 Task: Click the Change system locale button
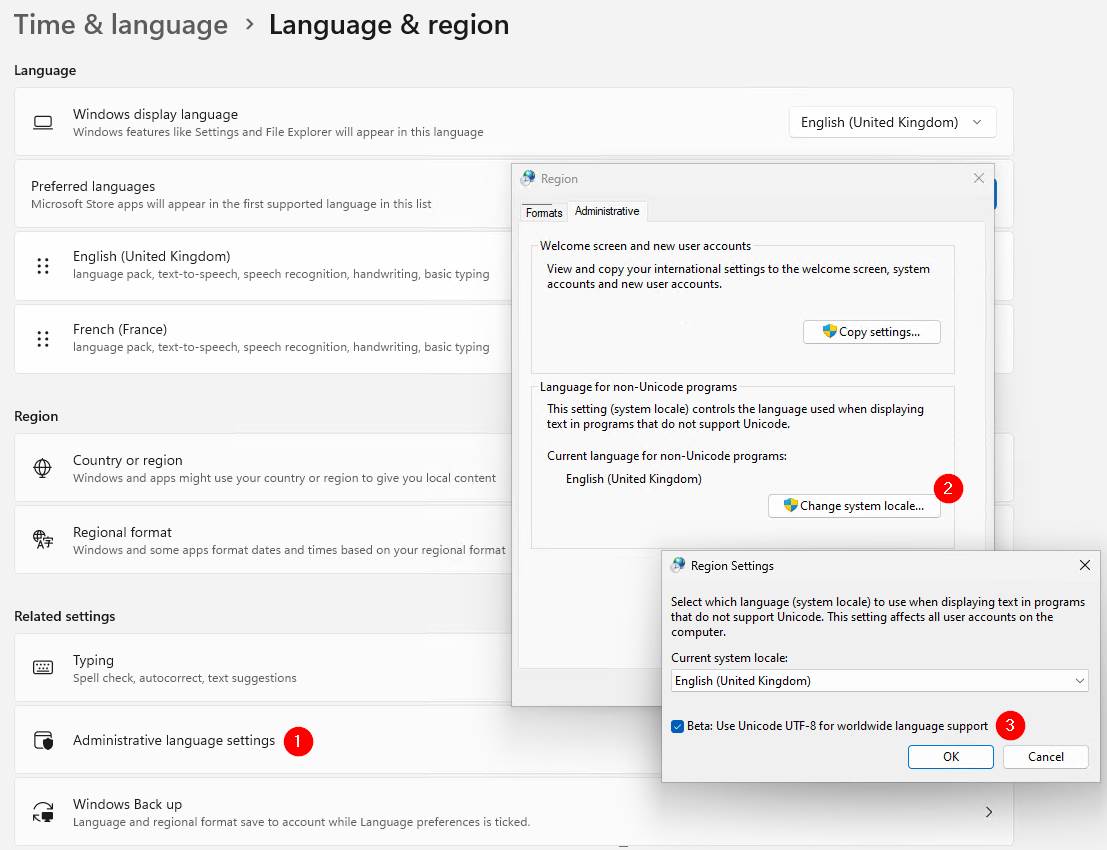click(854, 506)
